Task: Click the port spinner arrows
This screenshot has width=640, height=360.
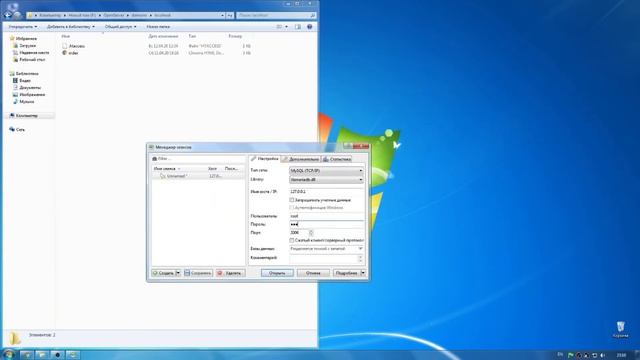Action: pos(311,233)
